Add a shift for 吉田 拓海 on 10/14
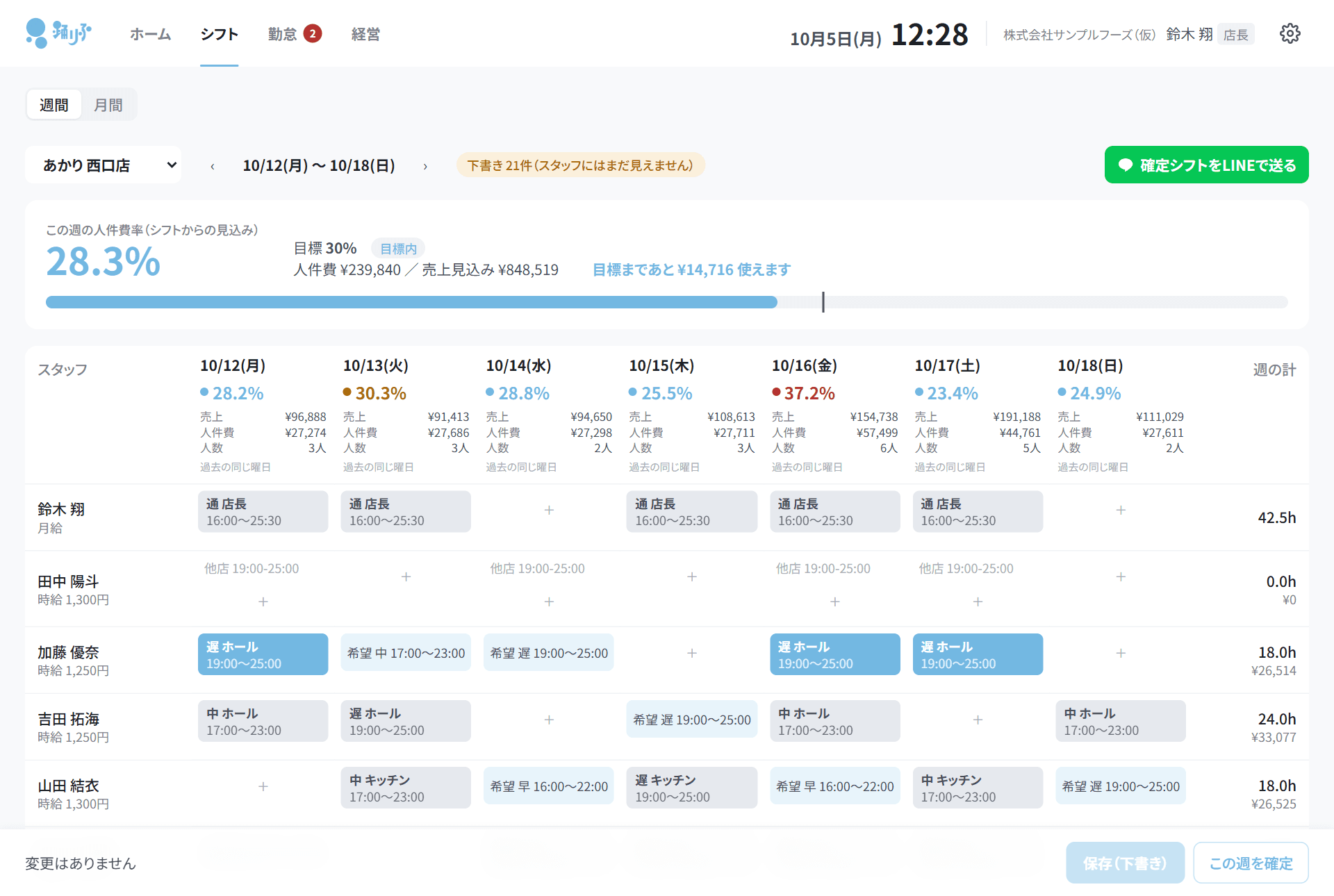Image resolution: width=1334 pixels, height=896 pixels. 549,720
